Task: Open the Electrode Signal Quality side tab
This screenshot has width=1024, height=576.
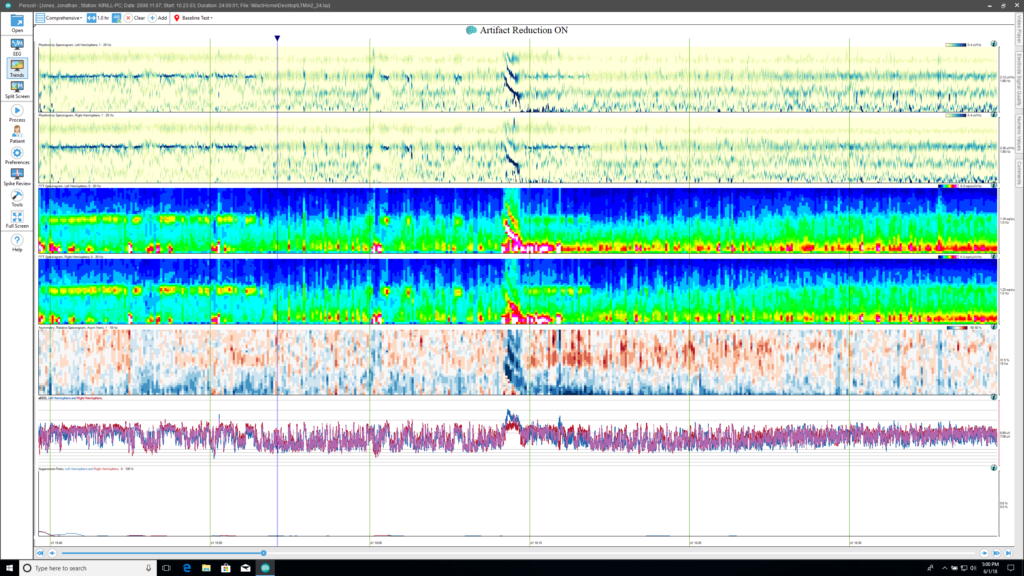Action: [x=1018, y=80]
